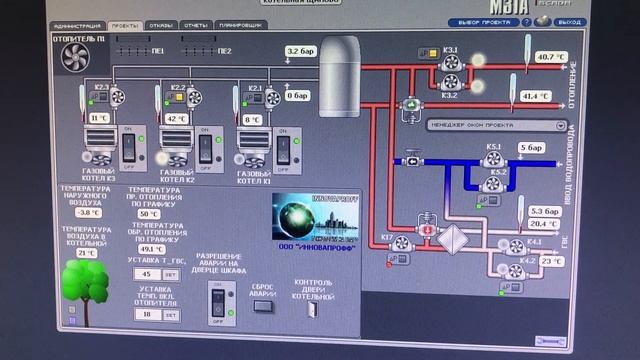The width and height of the screenshot is (640, 360).
Task: Click the Газовый котел К2 boiler icon
Action: click(176, 147)
